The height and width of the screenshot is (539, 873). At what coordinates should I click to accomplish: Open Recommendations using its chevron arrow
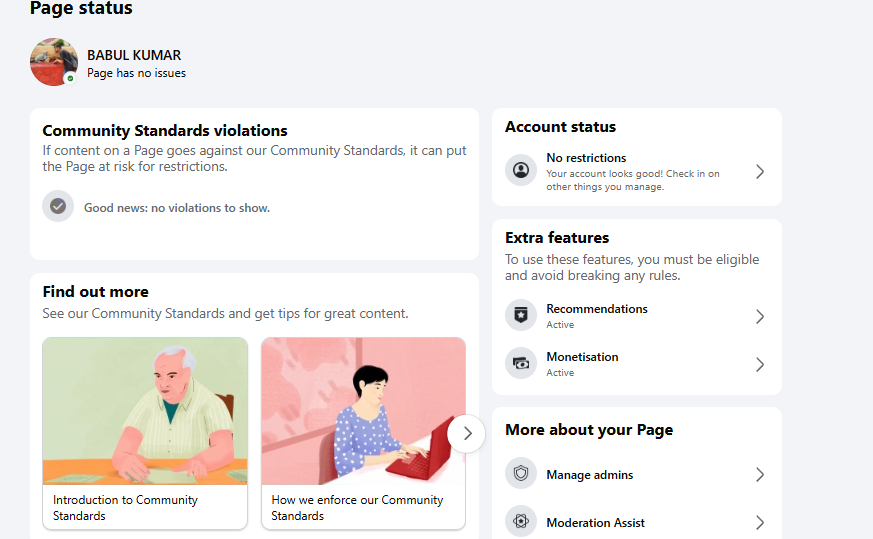tap(760, 316)
